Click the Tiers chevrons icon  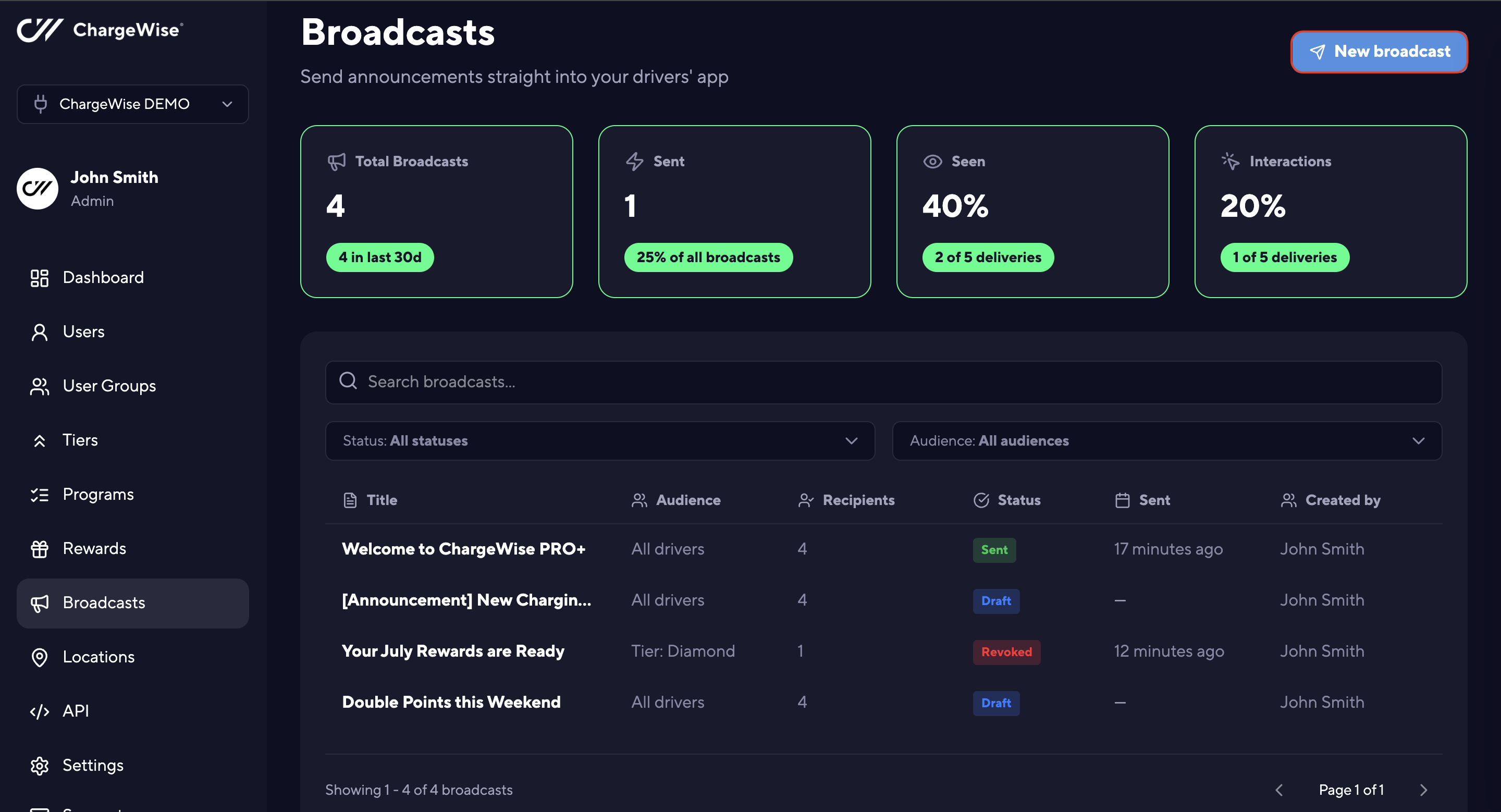[39, 440]
